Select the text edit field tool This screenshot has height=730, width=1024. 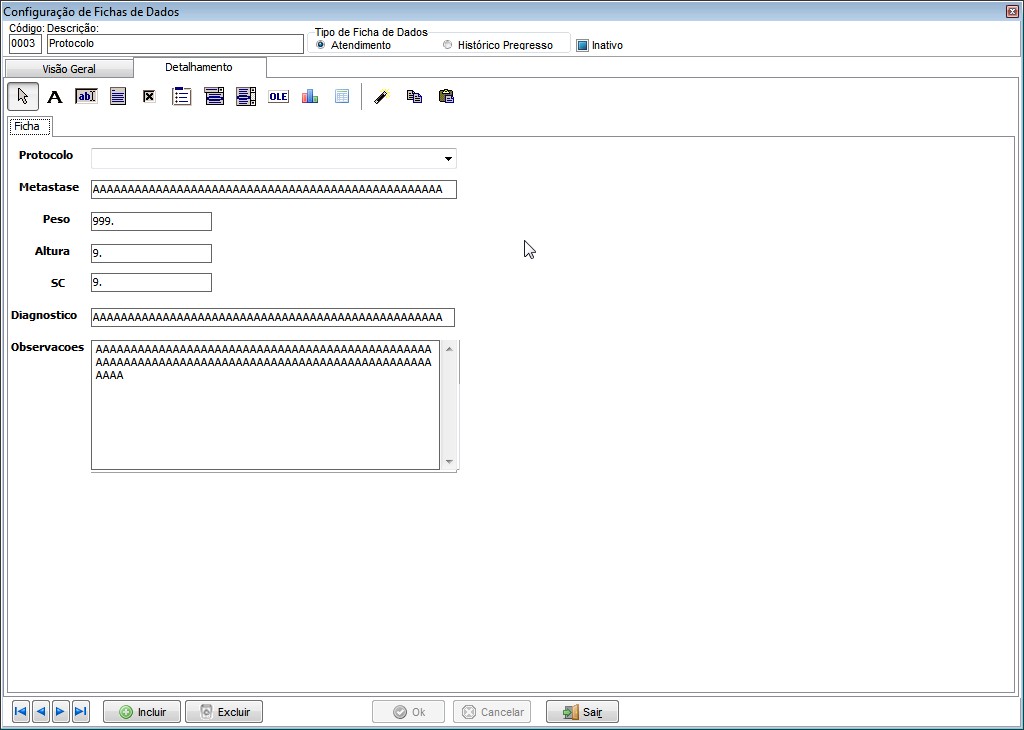pos(86,96)
